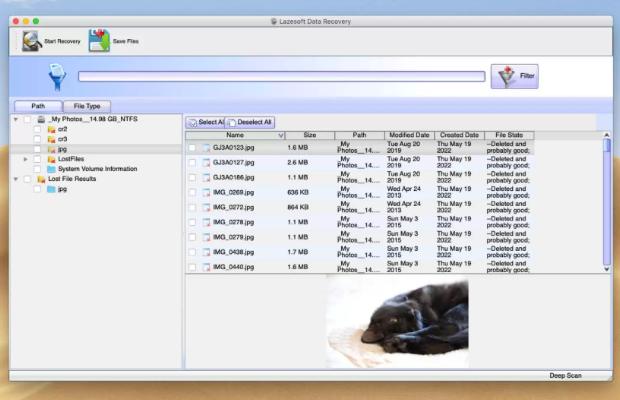Tick the IMG_0269.jpg checkbox
Screen dimensions: 620x400
(192, 192)
